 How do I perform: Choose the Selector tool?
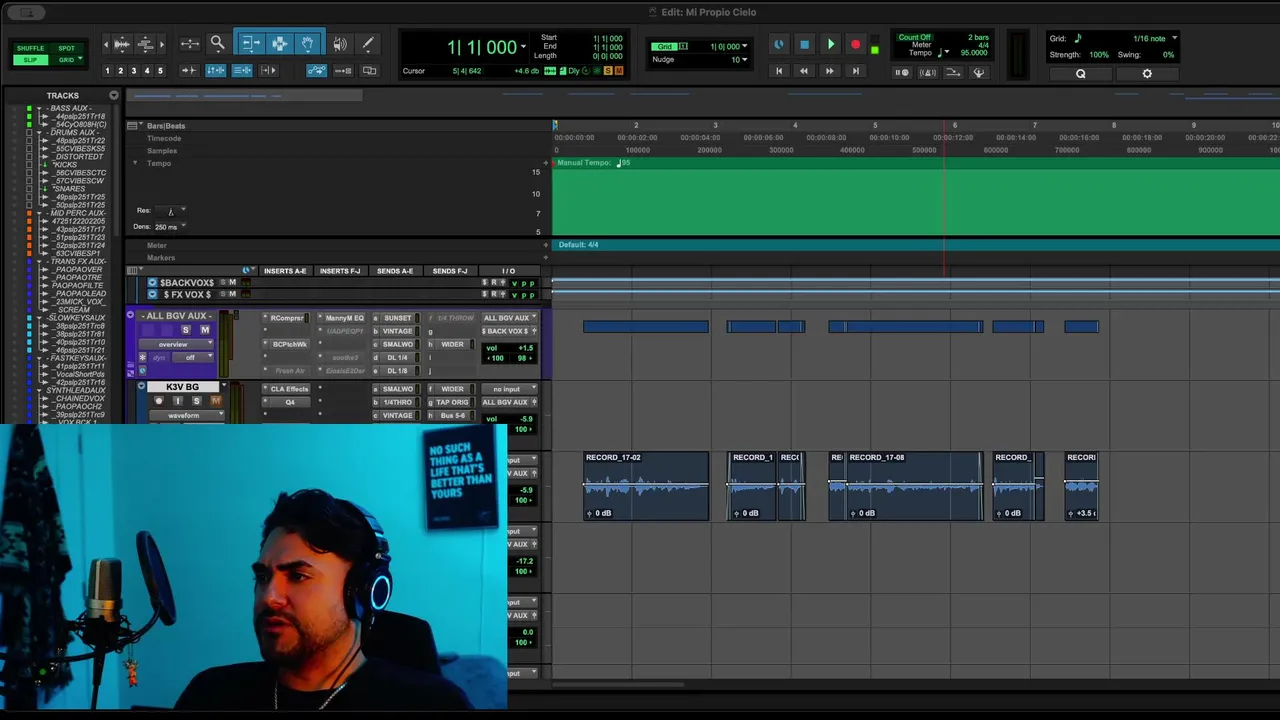pos(280,43)
